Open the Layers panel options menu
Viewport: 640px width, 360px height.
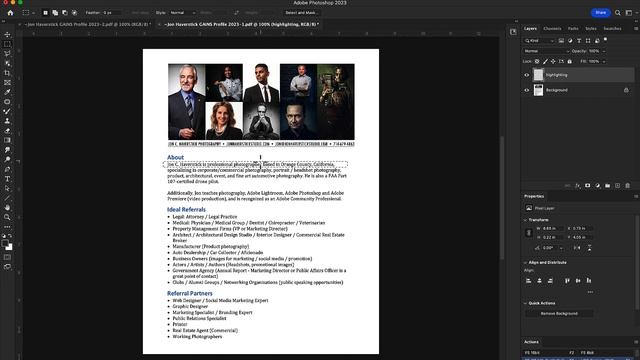636,29
